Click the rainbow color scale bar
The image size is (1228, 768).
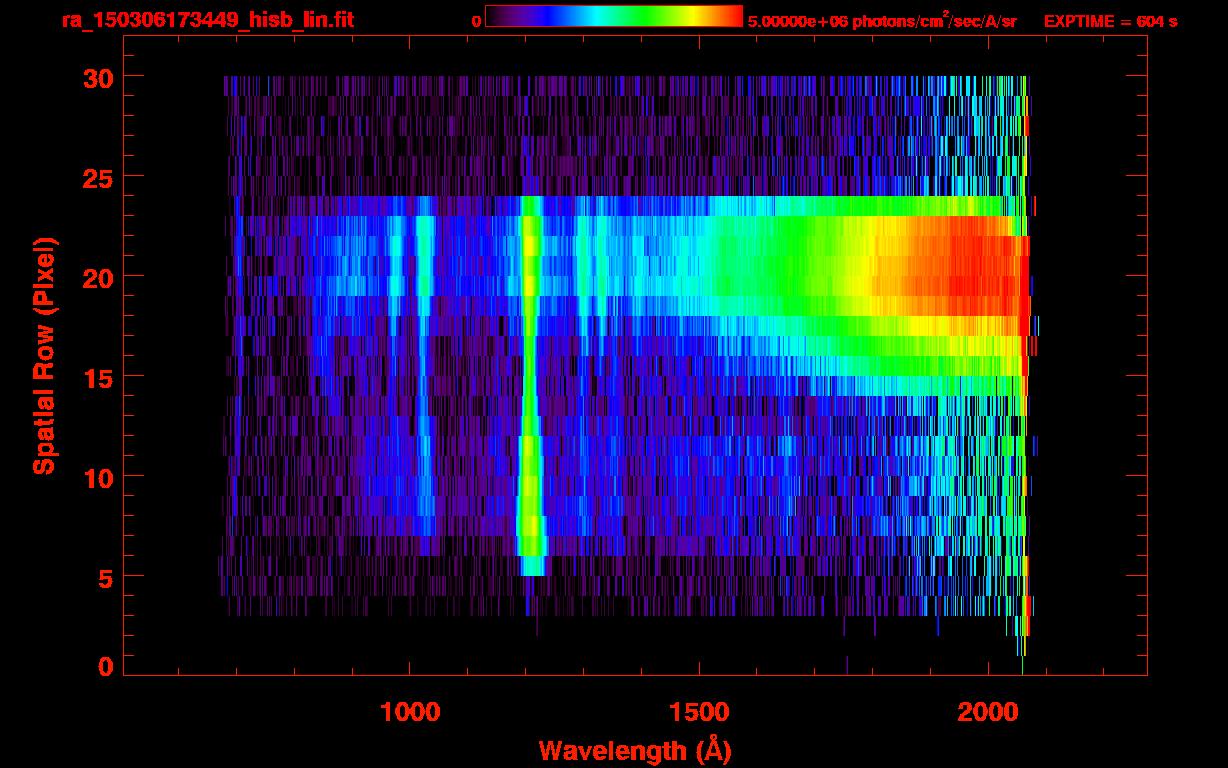pyautogui.click(x=614, y=16)
